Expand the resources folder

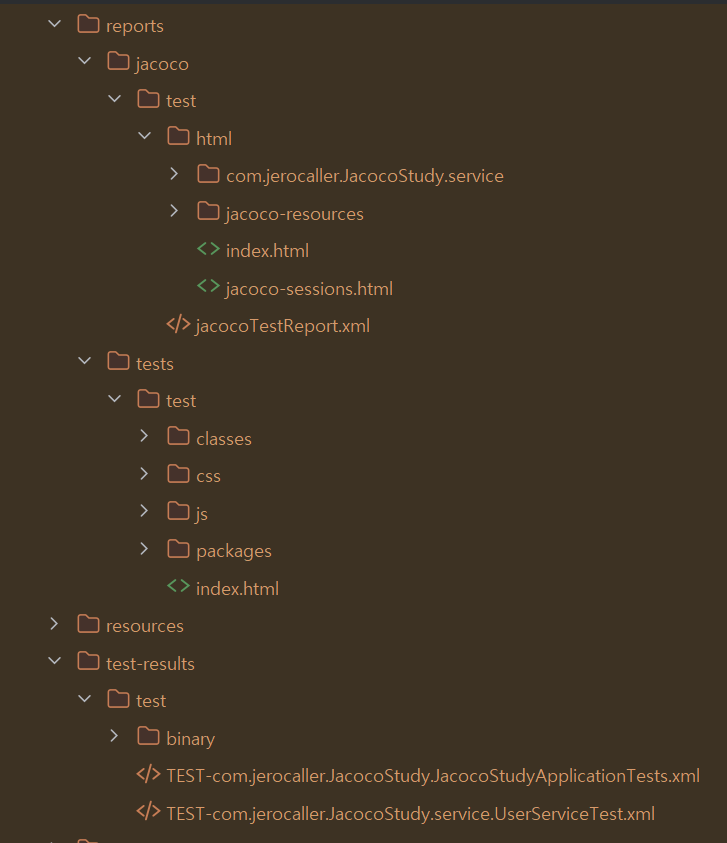tap(54, 625)
